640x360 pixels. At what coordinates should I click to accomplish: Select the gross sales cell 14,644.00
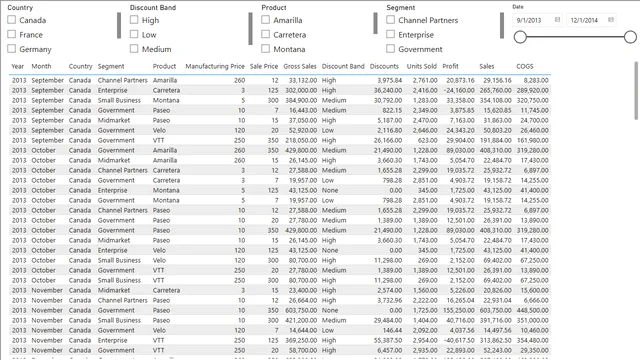302,330
